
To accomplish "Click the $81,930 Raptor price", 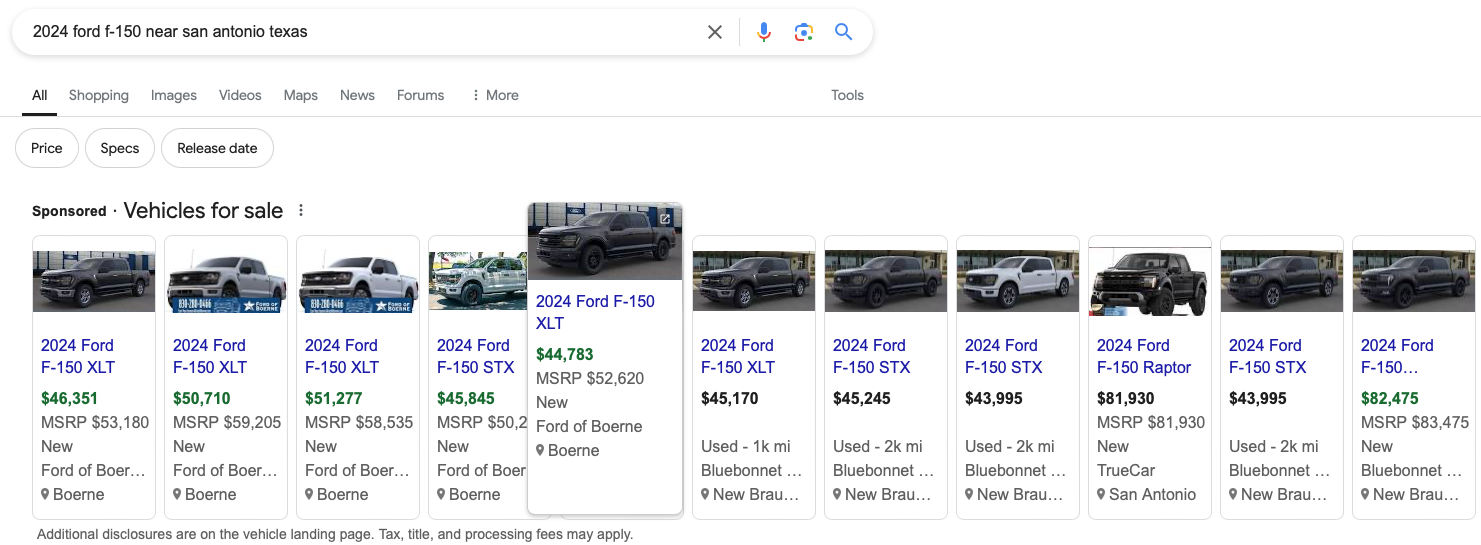I will (1125, 398).
